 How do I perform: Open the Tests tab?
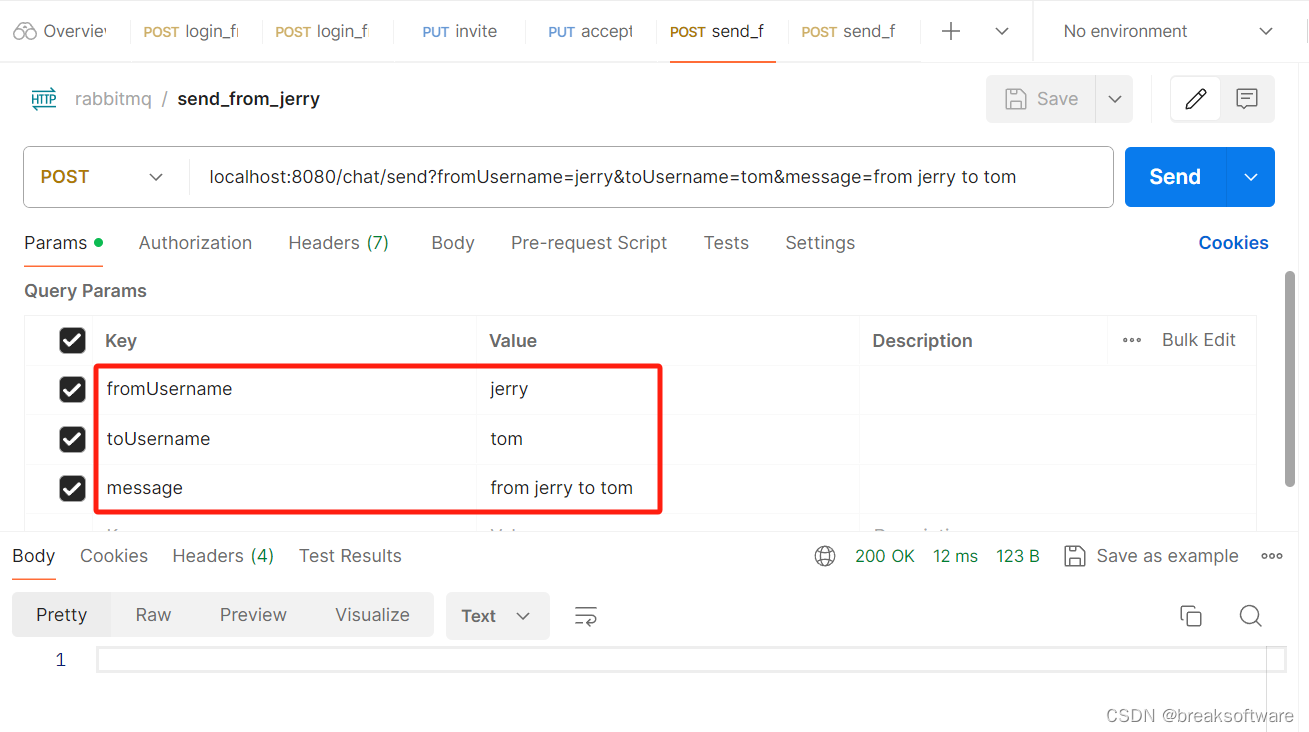click(x=726, y=243)
